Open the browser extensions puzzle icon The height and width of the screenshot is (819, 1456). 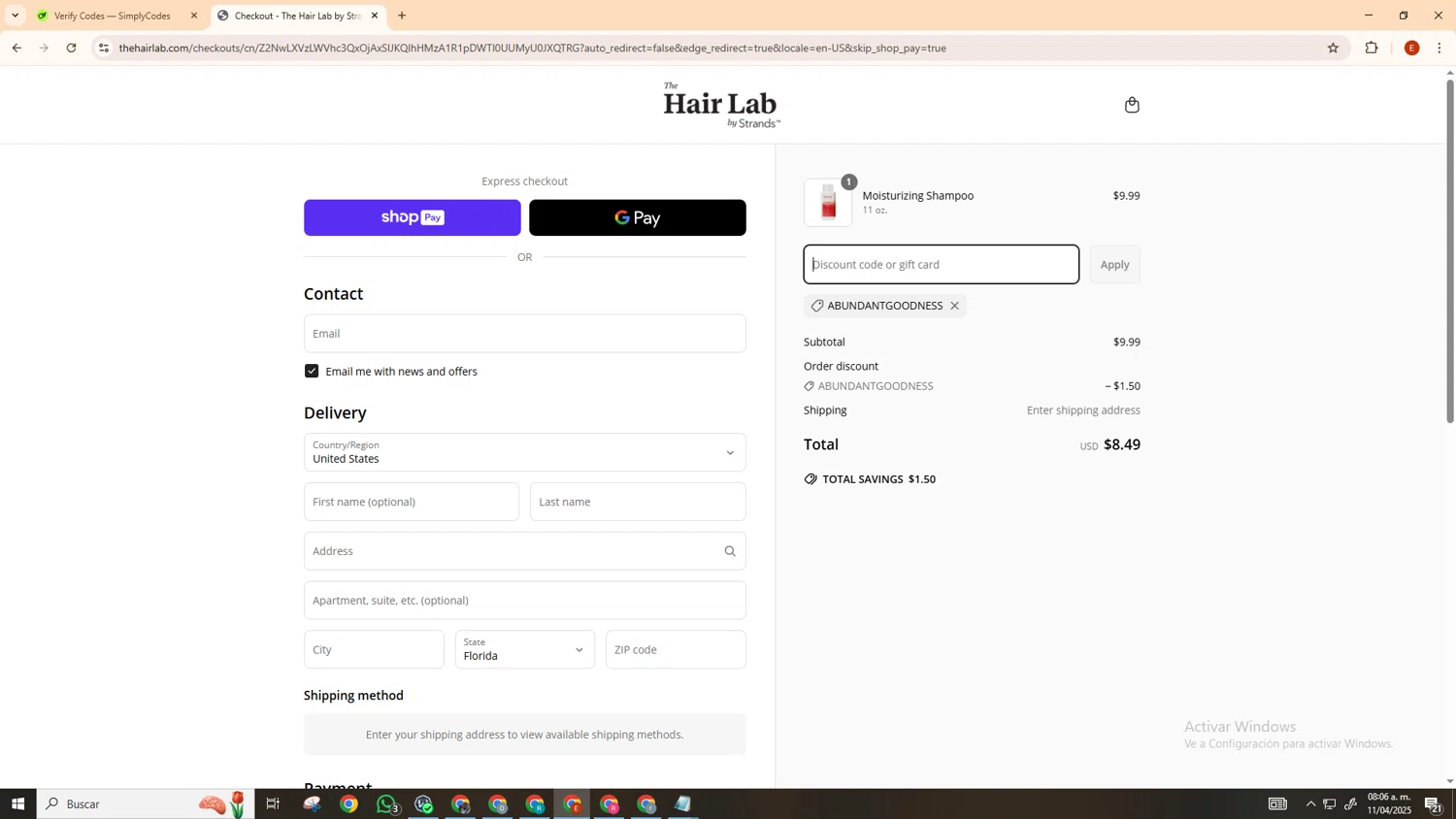(x=1372, y=48)
